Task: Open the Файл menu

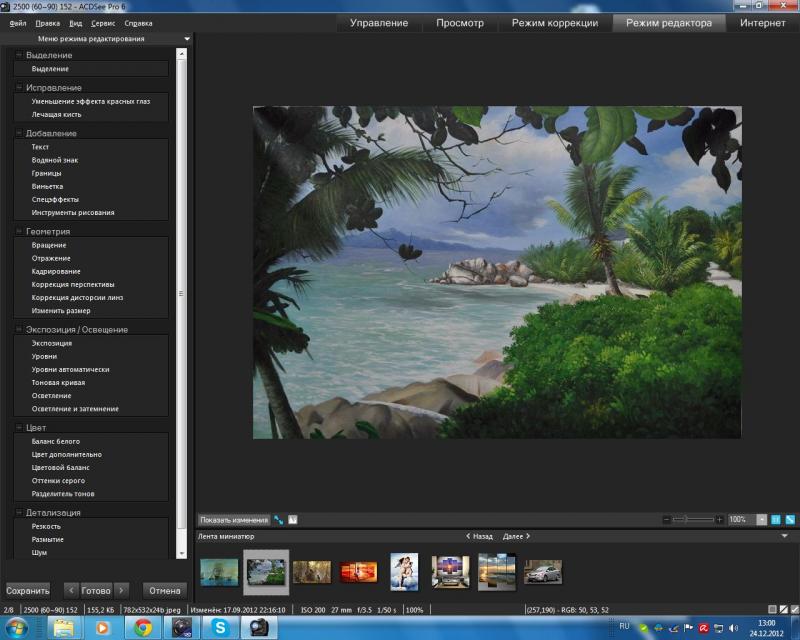Action: pyautogui.click(x=18, y=23)
